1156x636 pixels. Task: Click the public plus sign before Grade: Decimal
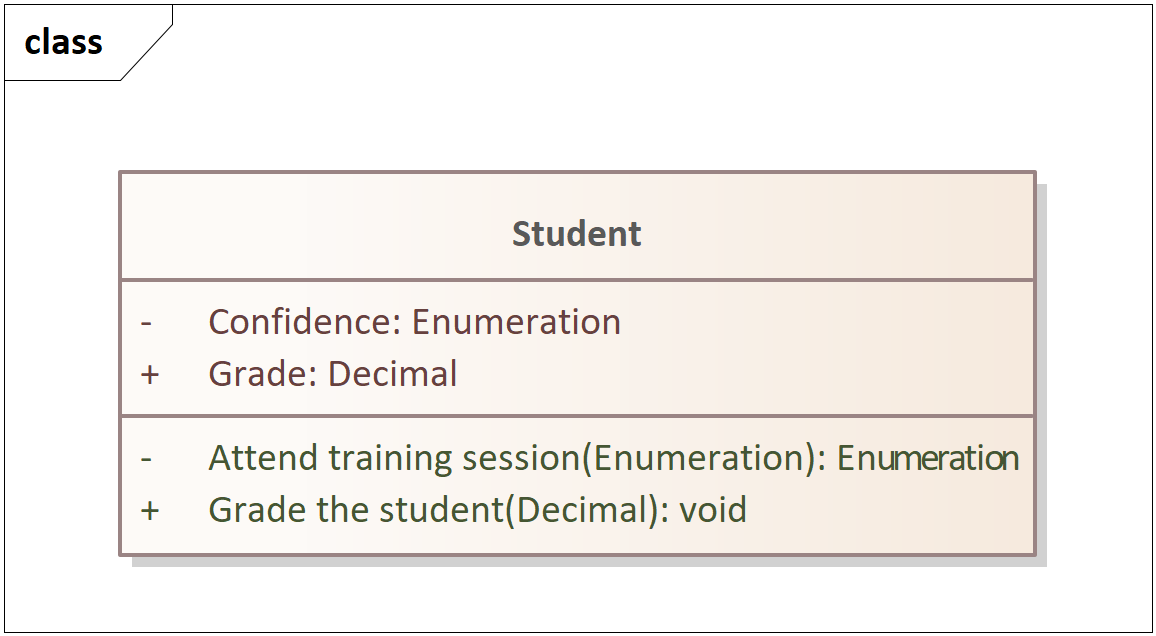pos(150,374)
